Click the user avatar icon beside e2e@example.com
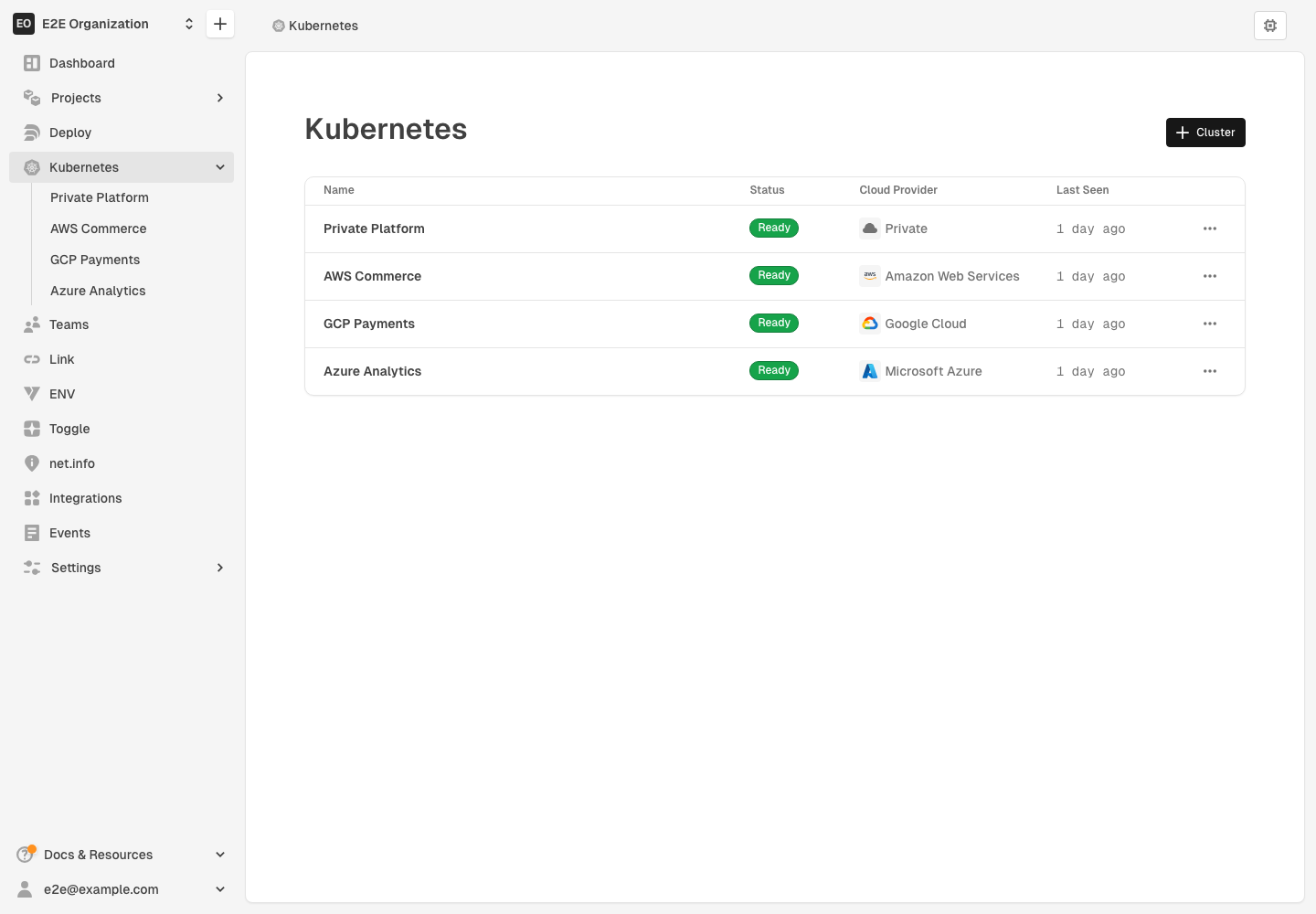The height and width of the screenshot is (914, 1316). click(25, 889)
